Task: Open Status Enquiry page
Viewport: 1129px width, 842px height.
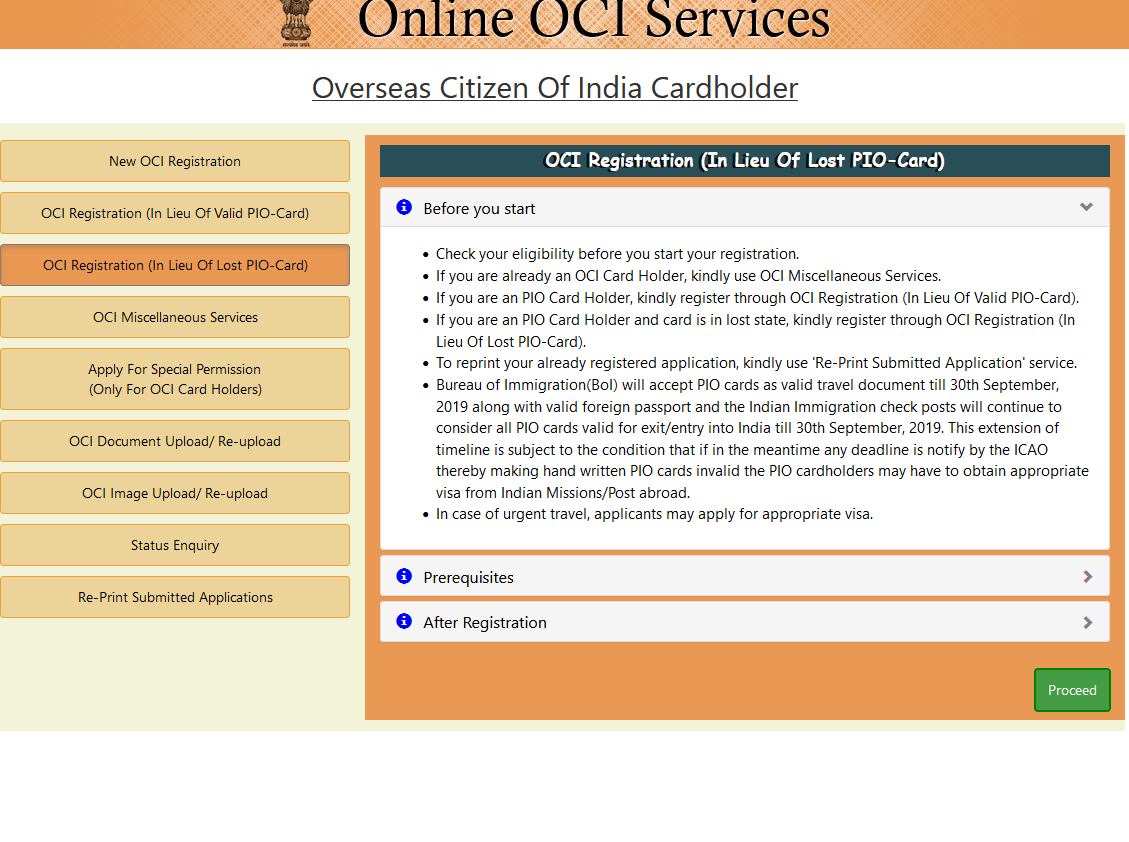Action: pyautogui.click(x=175, y=545)
